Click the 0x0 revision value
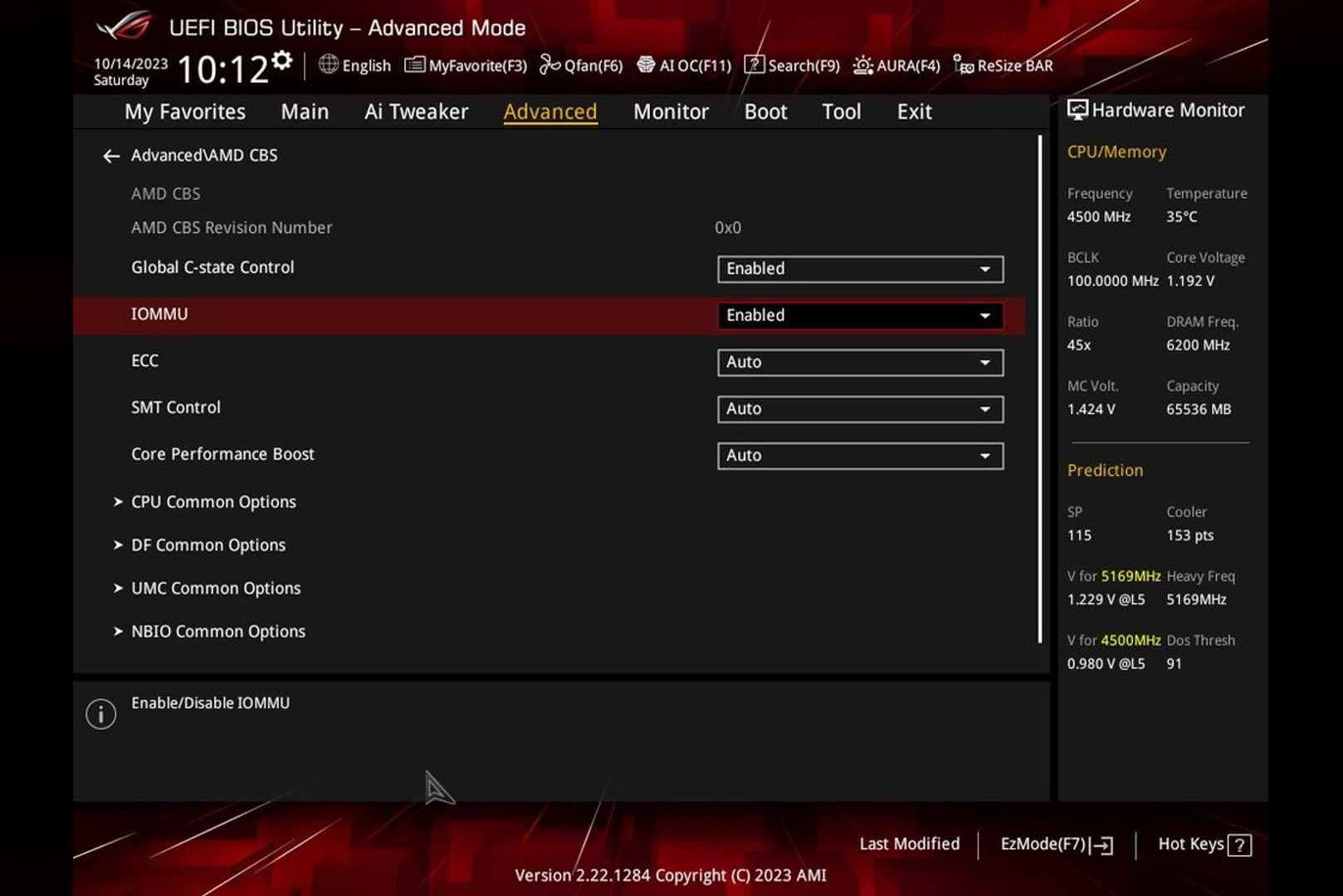The image size is (1343, 896). pos(728,227)
